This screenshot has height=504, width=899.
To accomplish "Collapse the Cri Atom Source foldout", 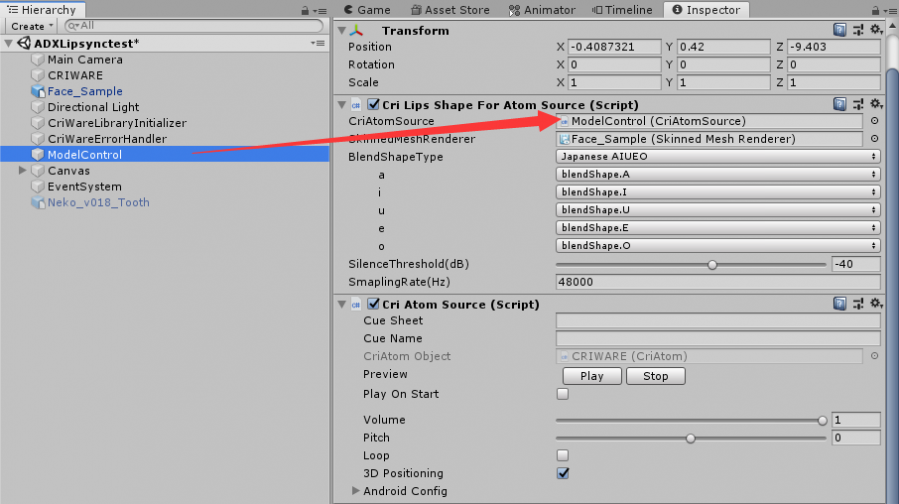I will click(342, 304).
